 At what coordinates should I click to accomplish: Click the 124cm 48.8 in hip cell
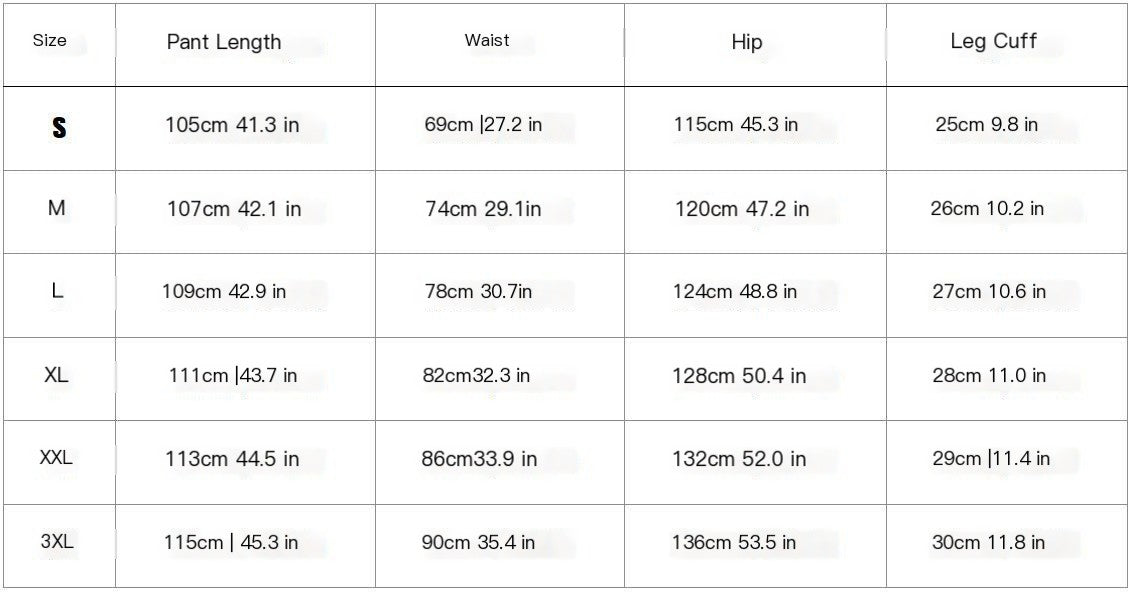click(x=735, y=292)
